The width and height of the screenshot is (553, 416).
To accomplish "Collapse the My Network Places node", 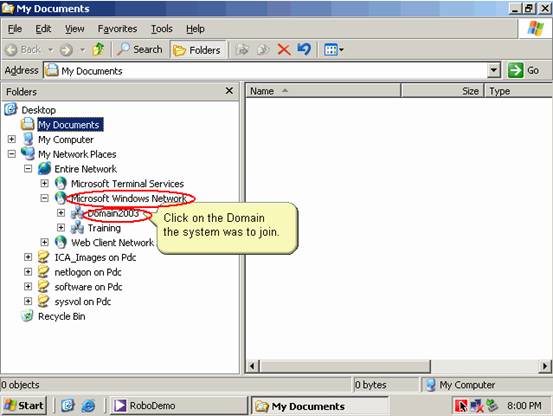I will (12, 154).
